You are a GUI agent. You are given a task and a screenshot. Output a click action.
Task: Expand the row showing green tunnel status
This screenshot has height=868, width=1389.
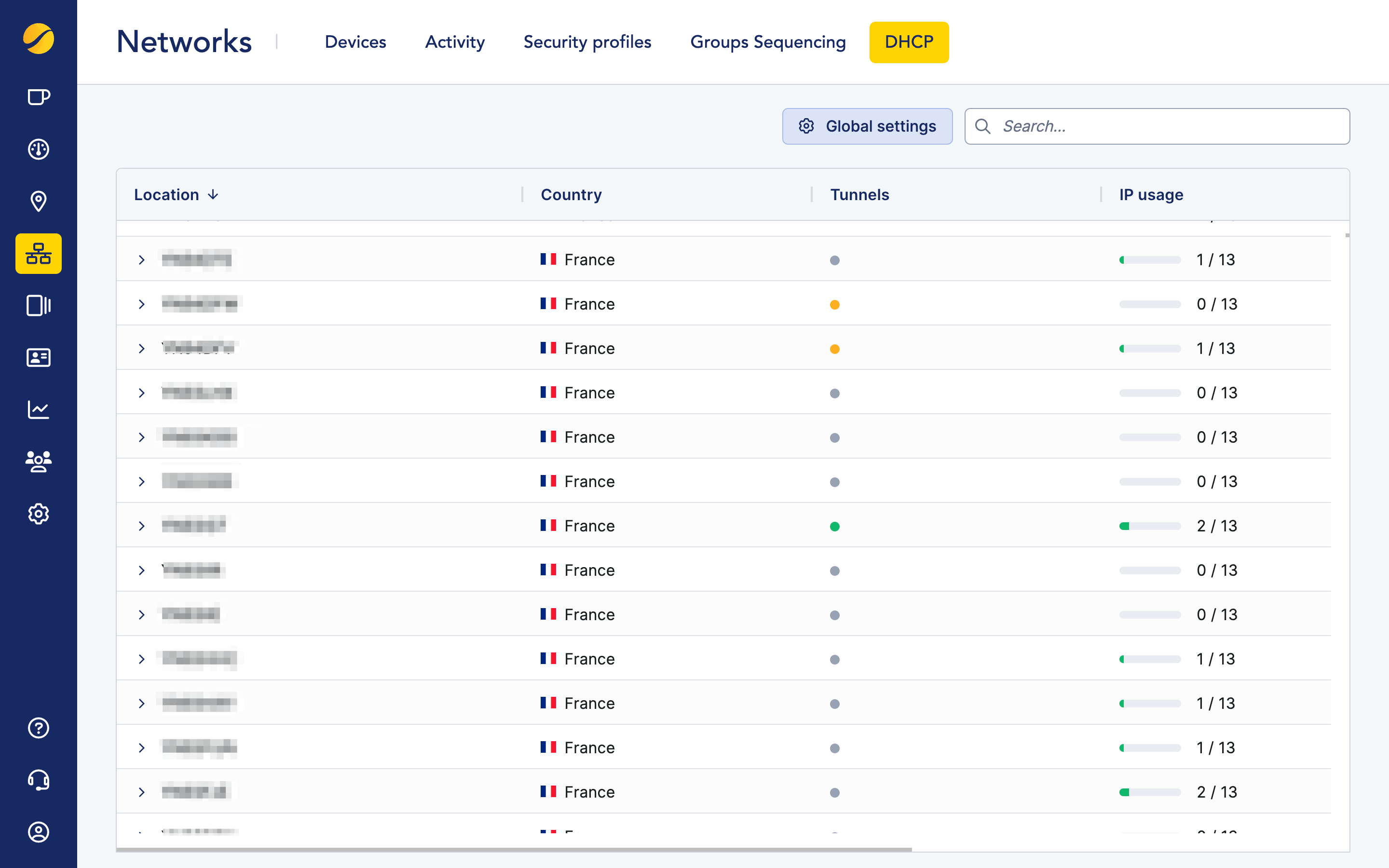tap(142, 526)
